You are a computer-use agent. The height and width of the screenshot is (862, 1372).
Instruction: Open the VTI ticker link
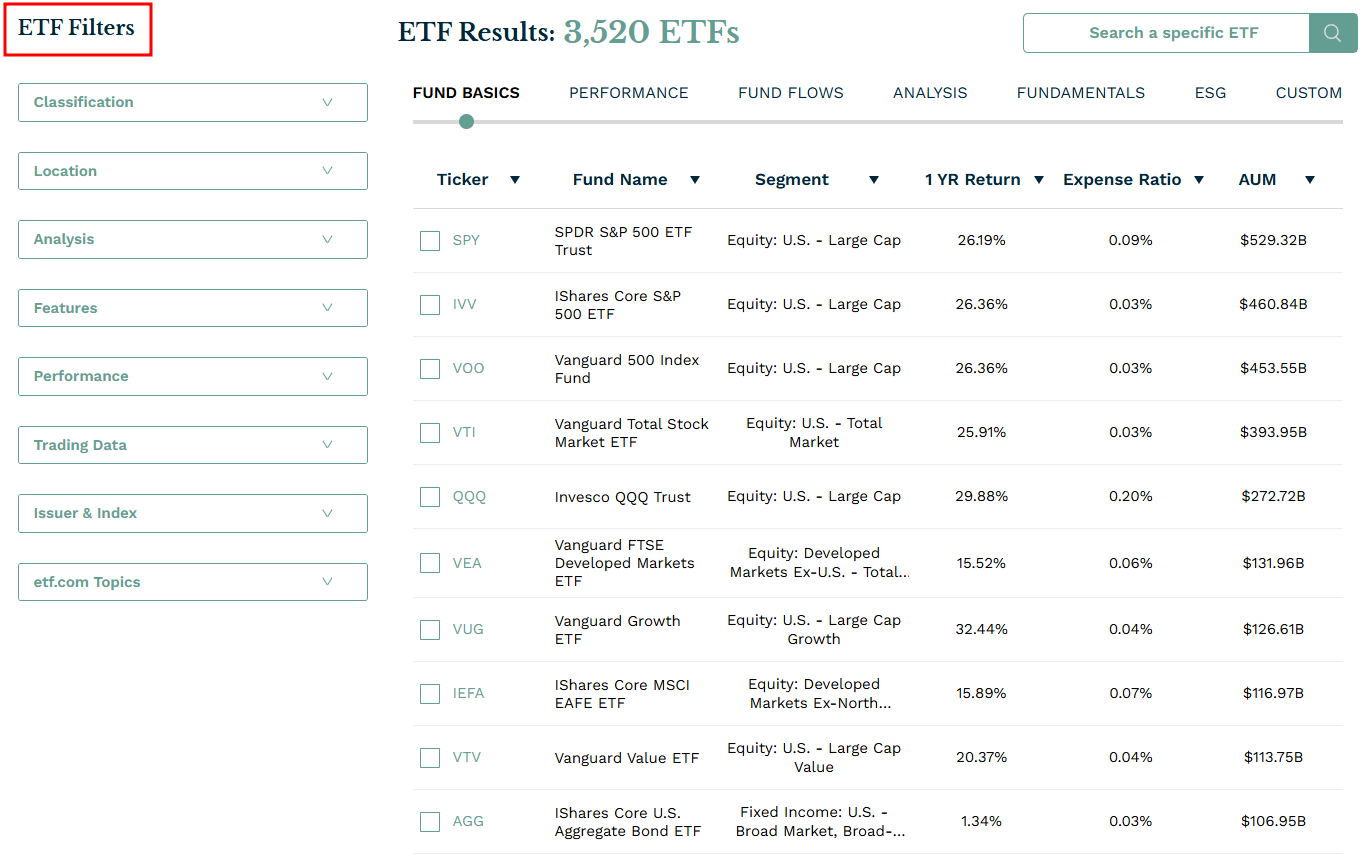point(464,433)
